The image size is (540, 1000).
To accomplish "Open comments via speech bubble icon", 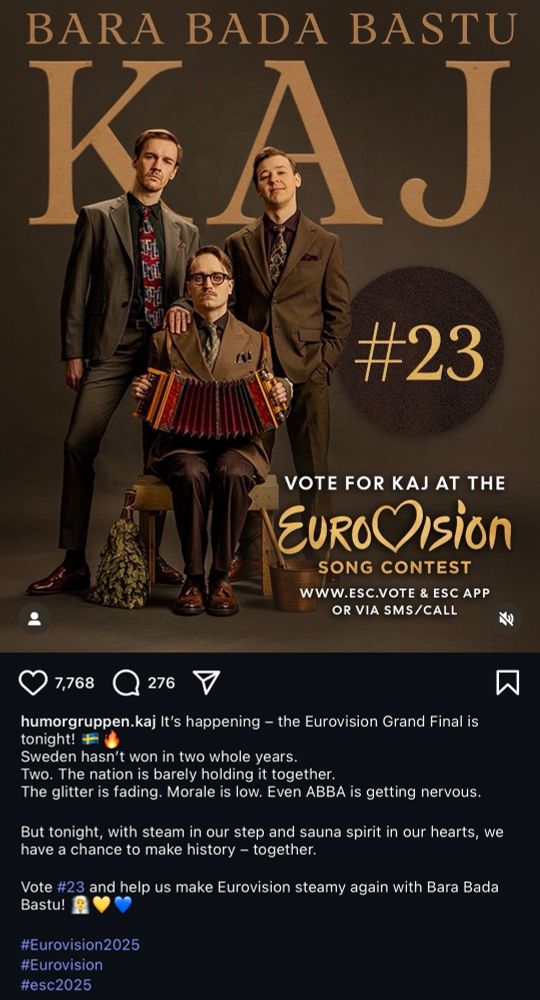I will 126,683.
